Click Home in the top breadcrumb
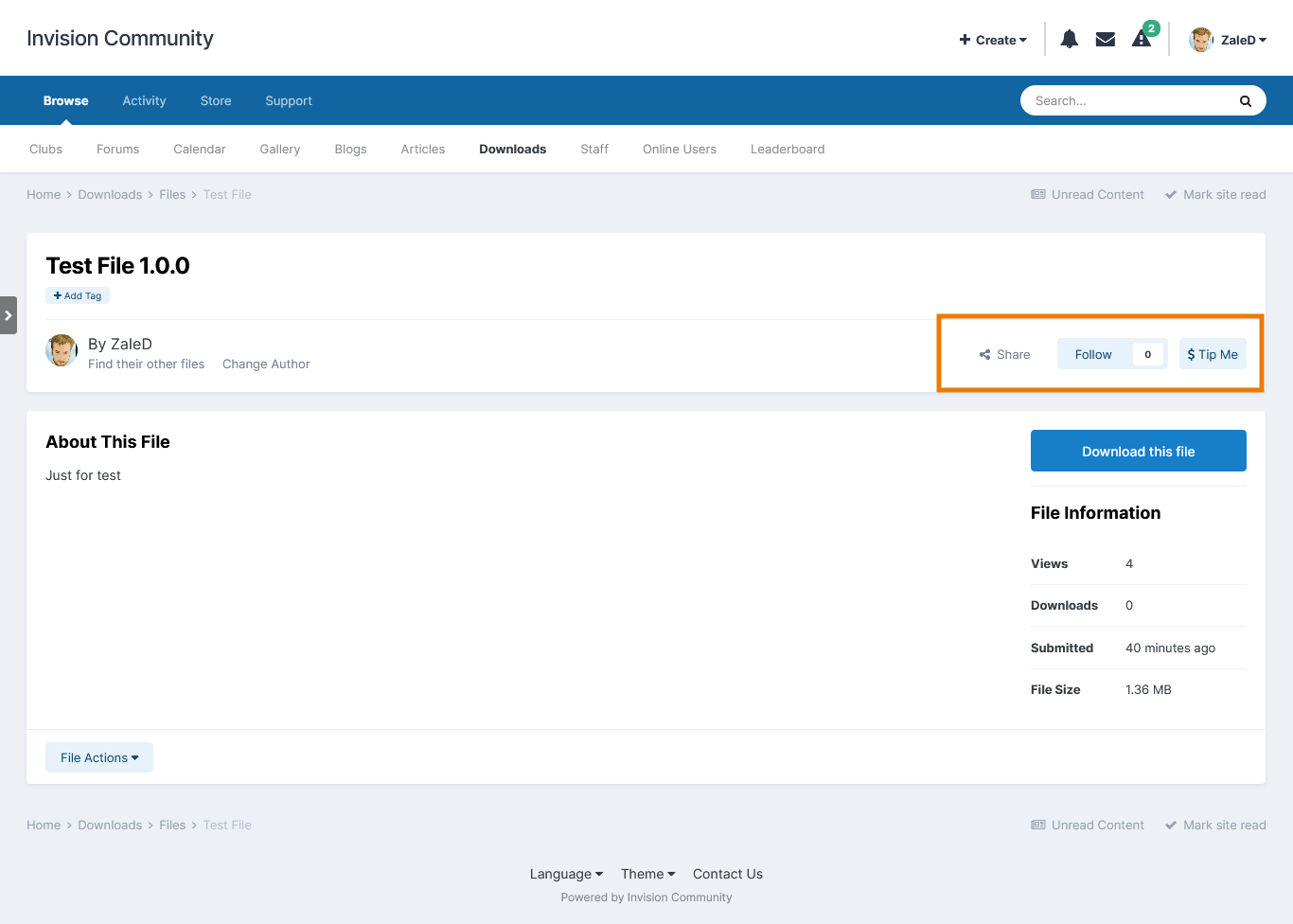Image resolution: width=1293 pixels, height=924 pixels. coord(44,194)
